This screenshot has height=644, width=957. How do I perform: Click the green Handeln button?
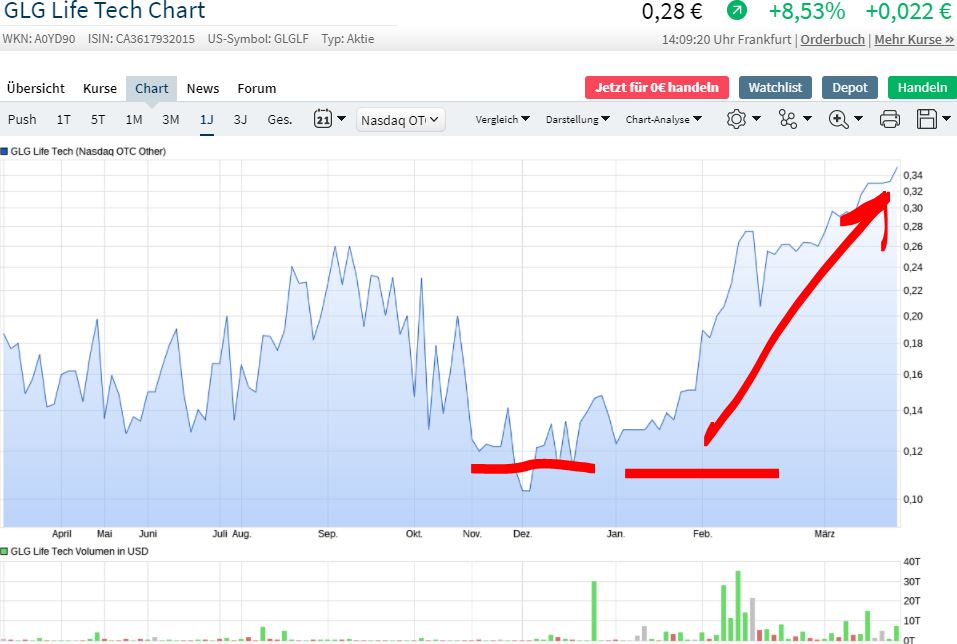[x=922, y=87]
